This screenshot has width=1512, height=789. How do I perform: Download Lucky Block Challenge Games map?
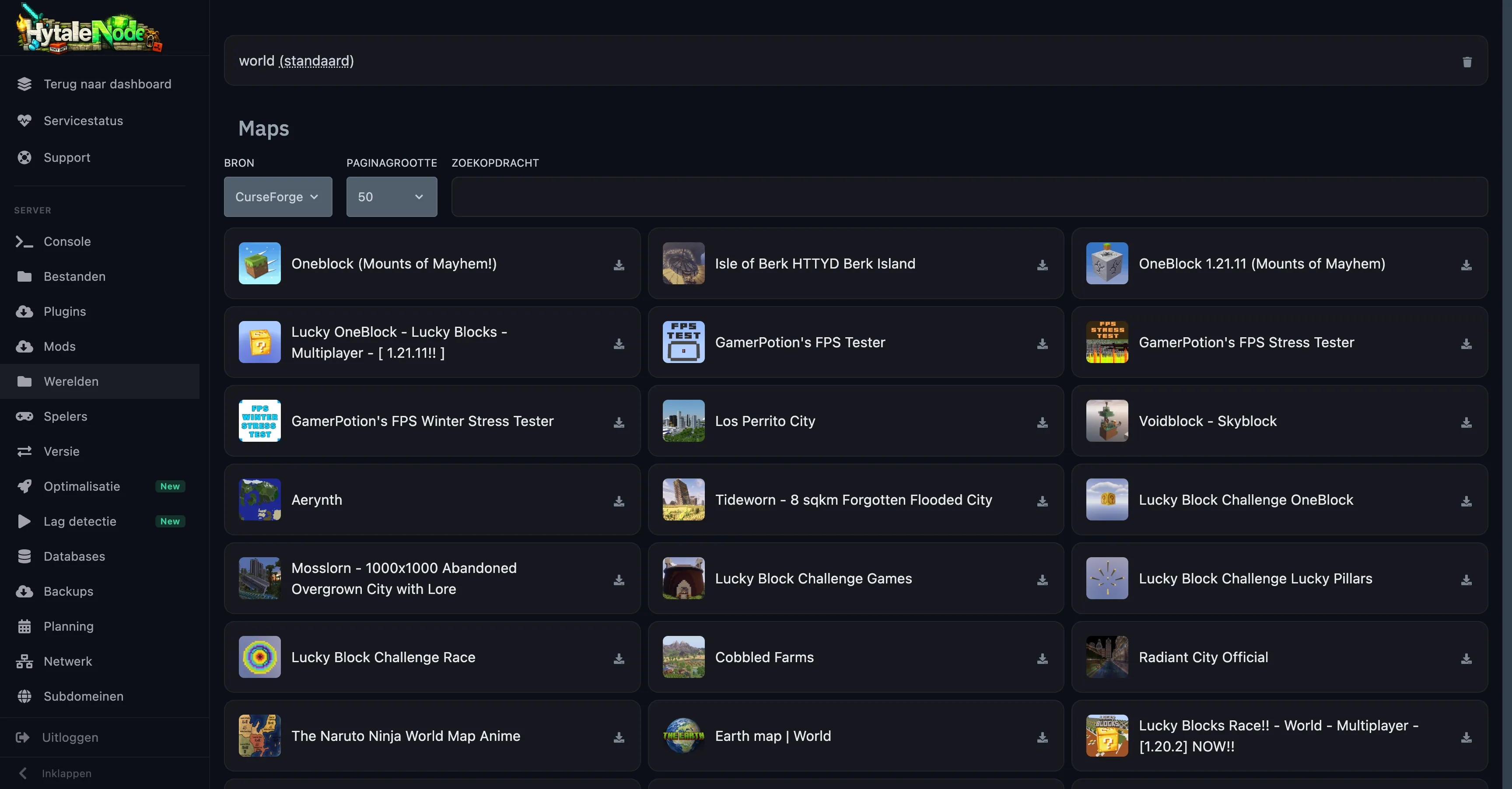click(1043, 580)
